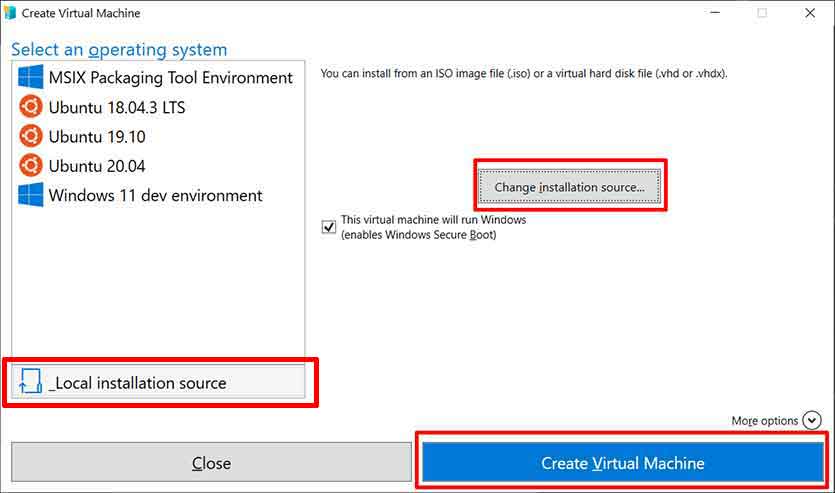Uncheck the Windows Secure Boot checkbox
The width and height of the screenshot is (835, 493).
tap(329, 227)
